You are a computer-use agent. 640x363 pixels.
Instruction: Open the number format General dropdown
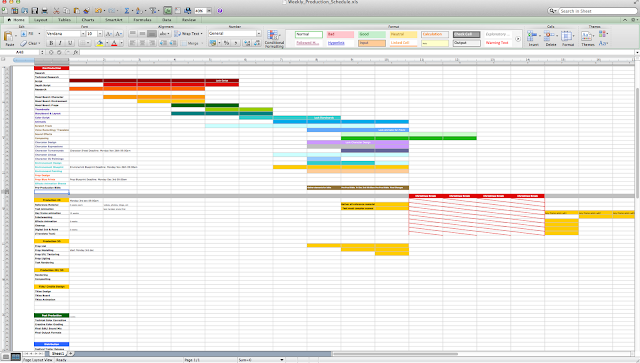tap(258, 33)
